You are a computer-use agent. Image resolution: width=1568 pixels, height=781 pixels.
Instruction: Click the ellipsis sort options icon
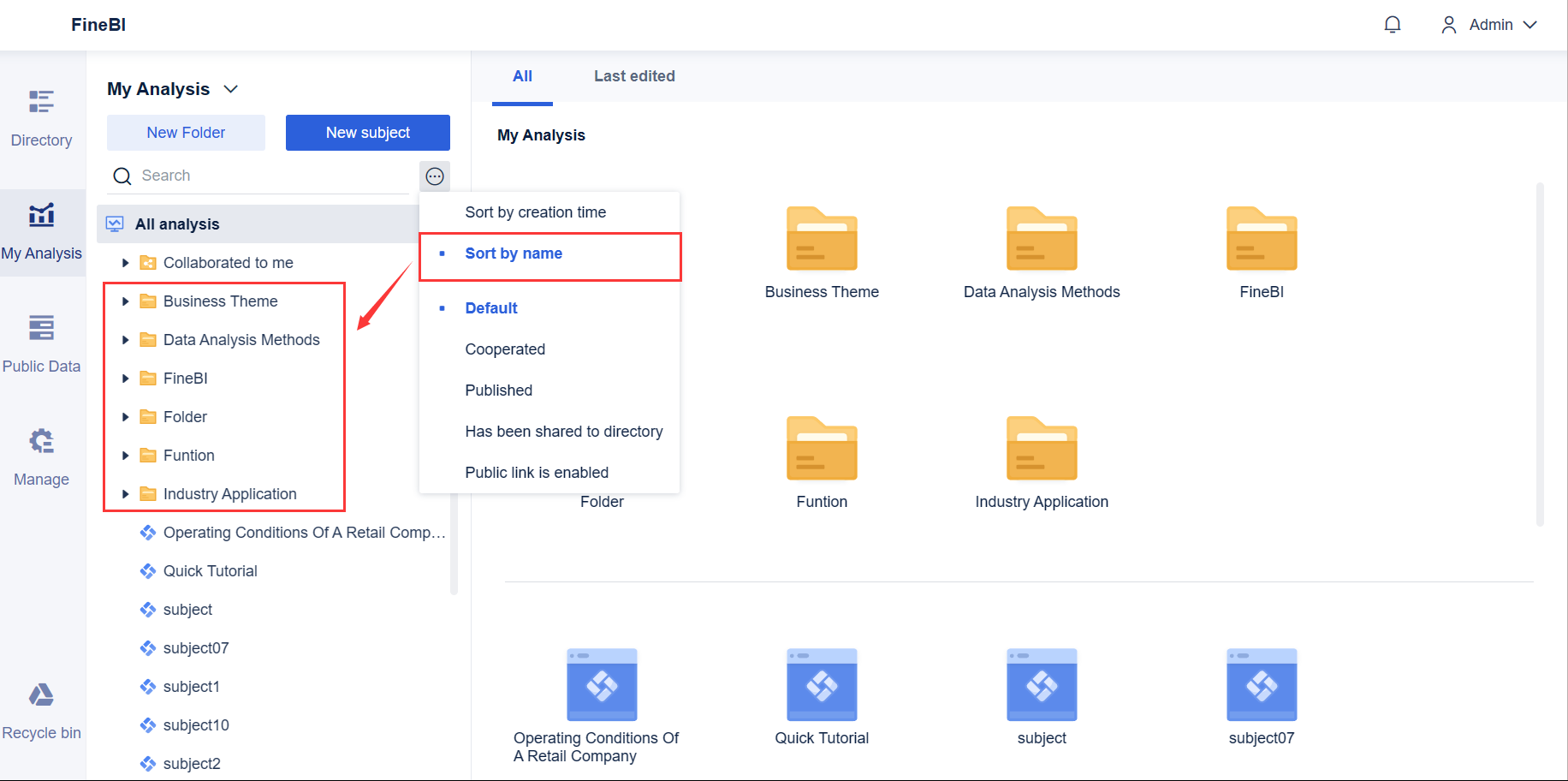(435, 176)
